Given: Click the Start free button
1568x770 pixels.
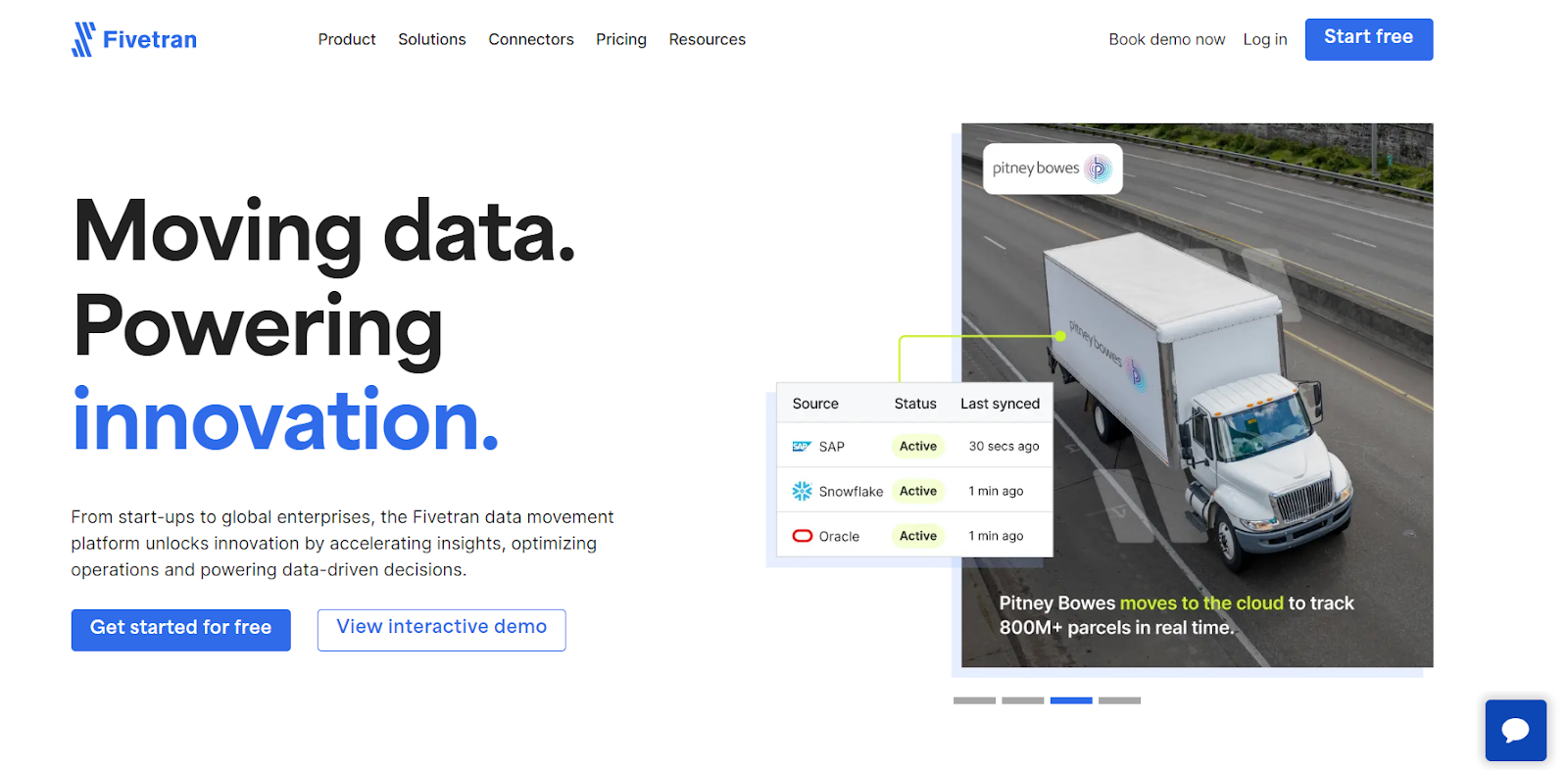Looking at the screenshot, I should pos(1369,39).
